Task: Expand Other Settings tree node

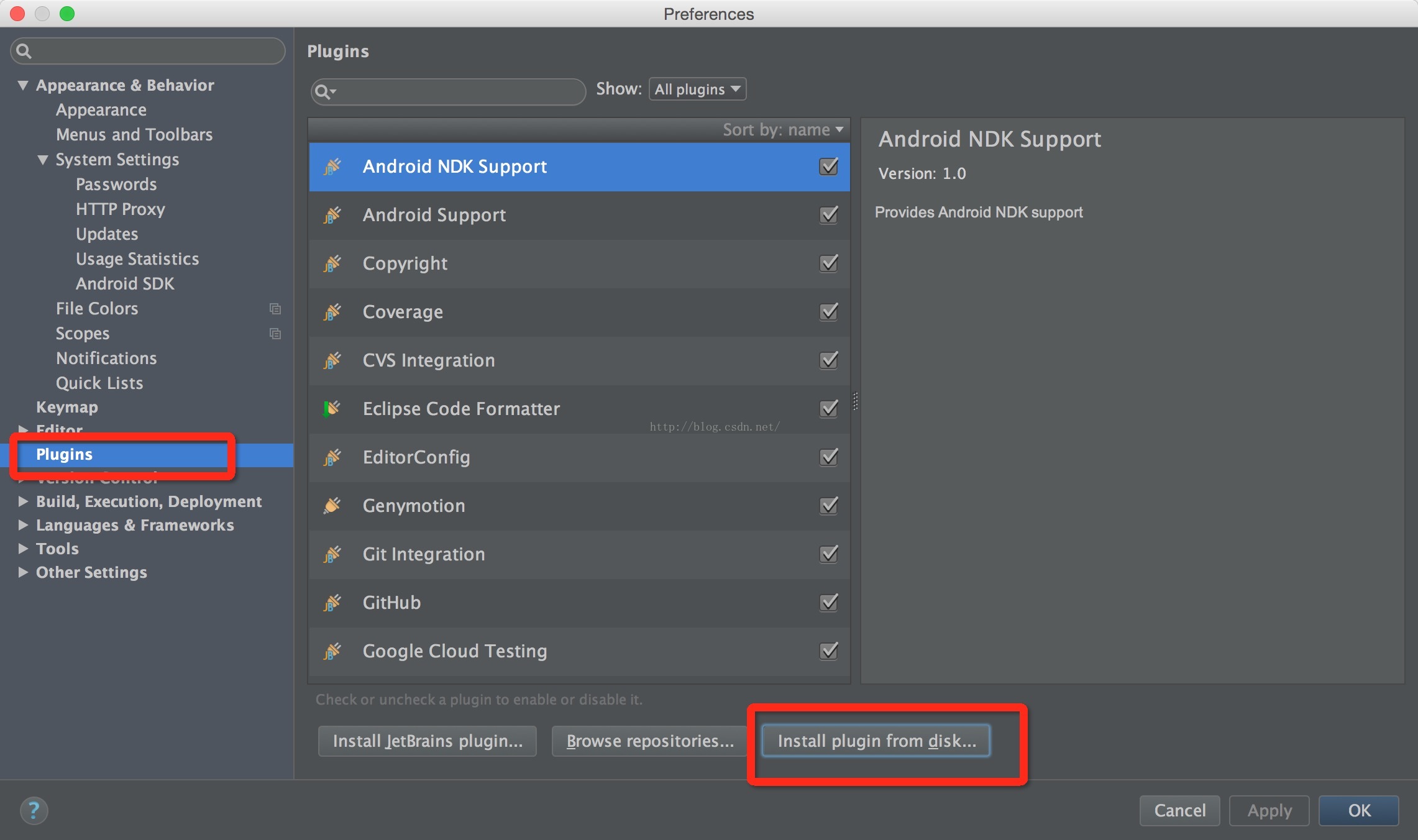Action: click(23, 572)
